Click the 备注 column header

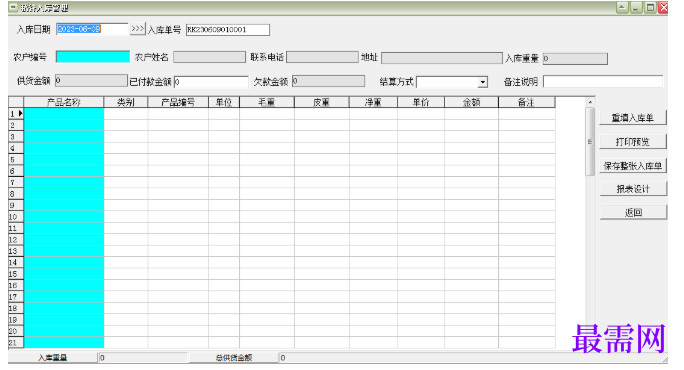(526, 102)
